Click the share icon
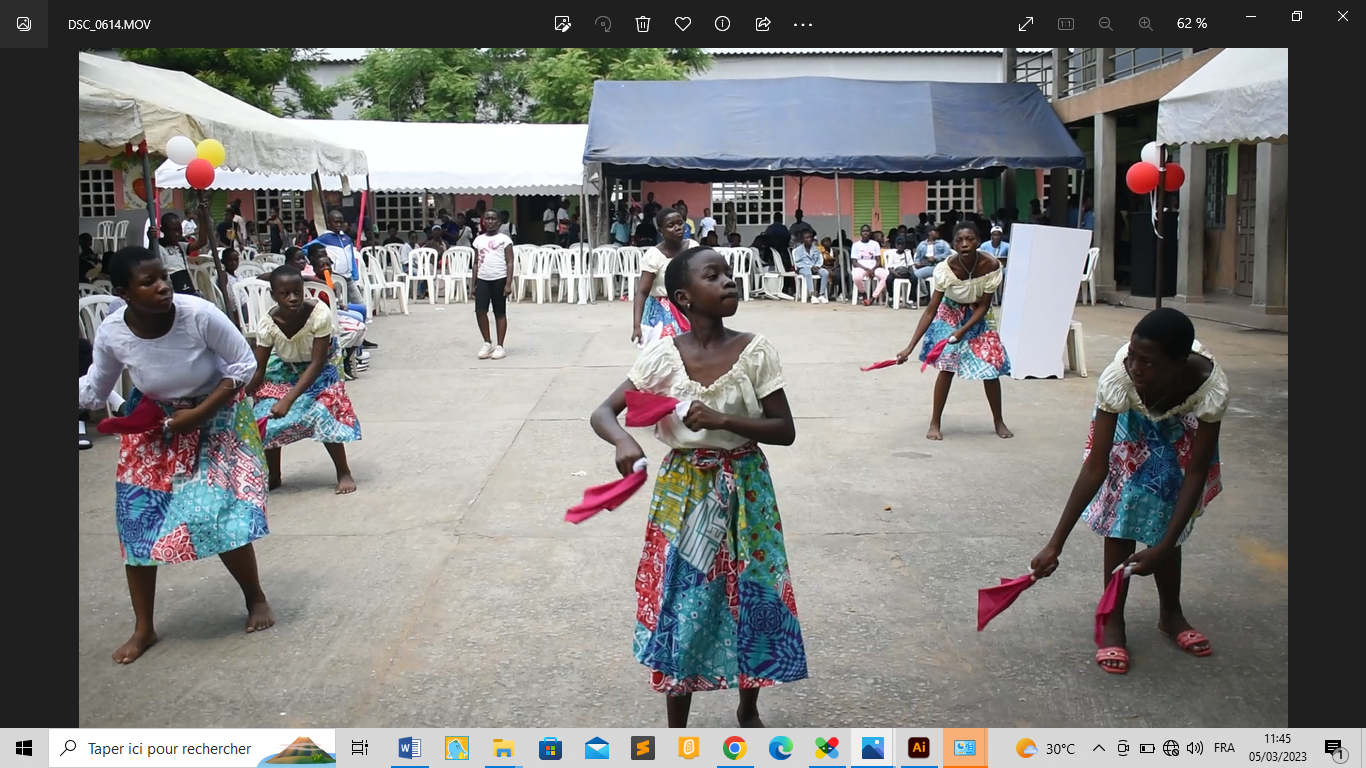This screenshot has width=1366, height=768. [x=763, y=24]
